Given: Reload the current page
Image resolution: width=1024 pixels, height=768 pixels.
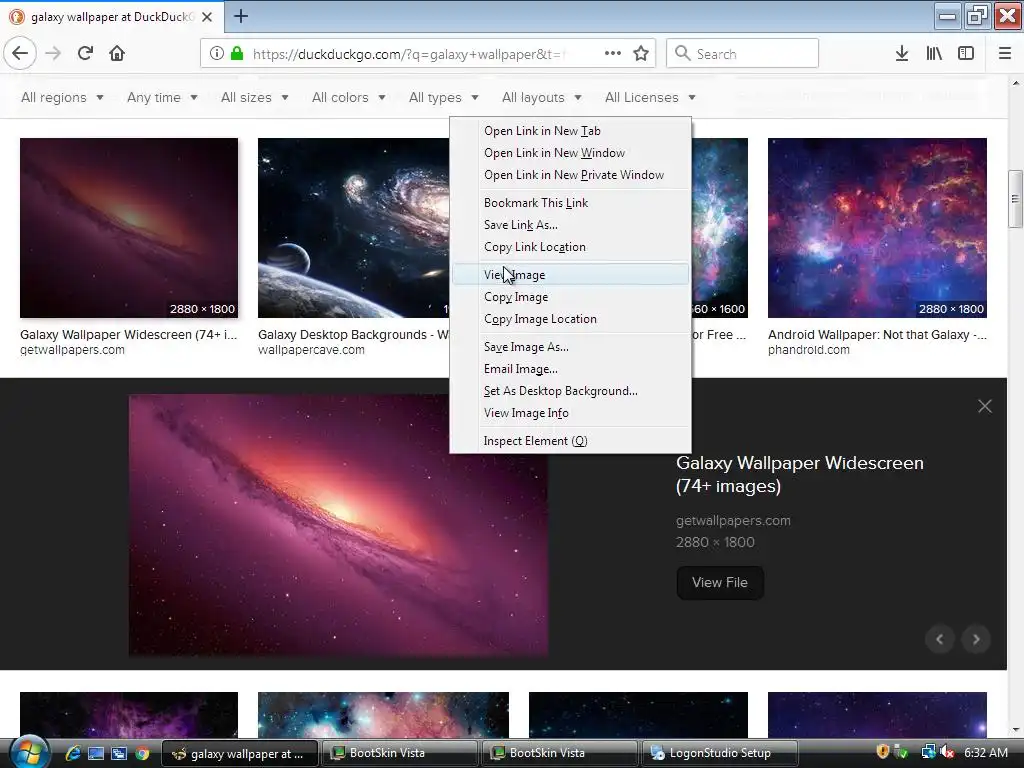Looking at the screenshot, I should click(x=85, y=54).
